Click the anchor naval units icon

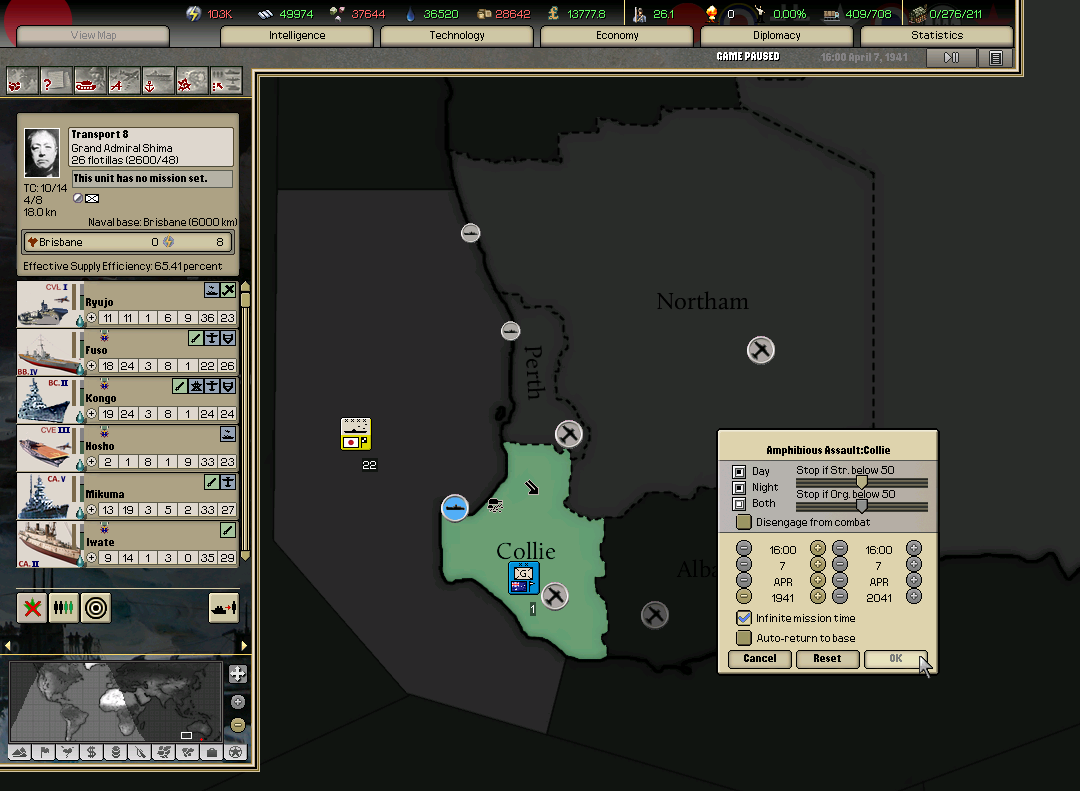point(158,80)
